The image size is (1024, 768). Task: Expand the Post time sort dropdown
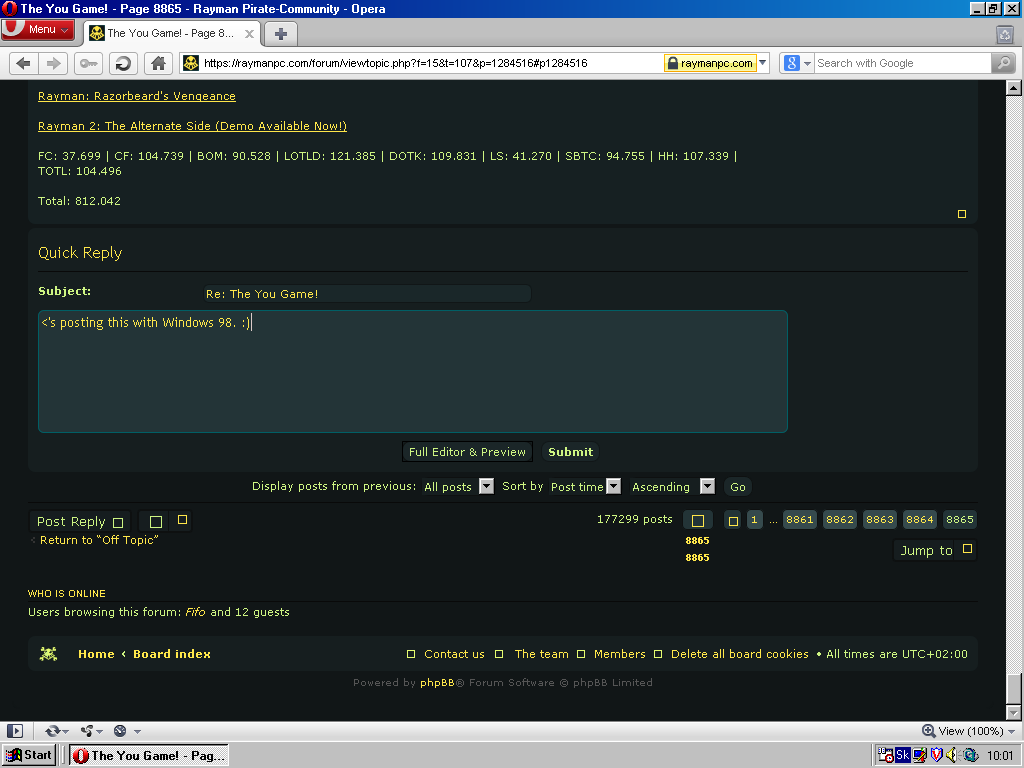coord(584,487)
